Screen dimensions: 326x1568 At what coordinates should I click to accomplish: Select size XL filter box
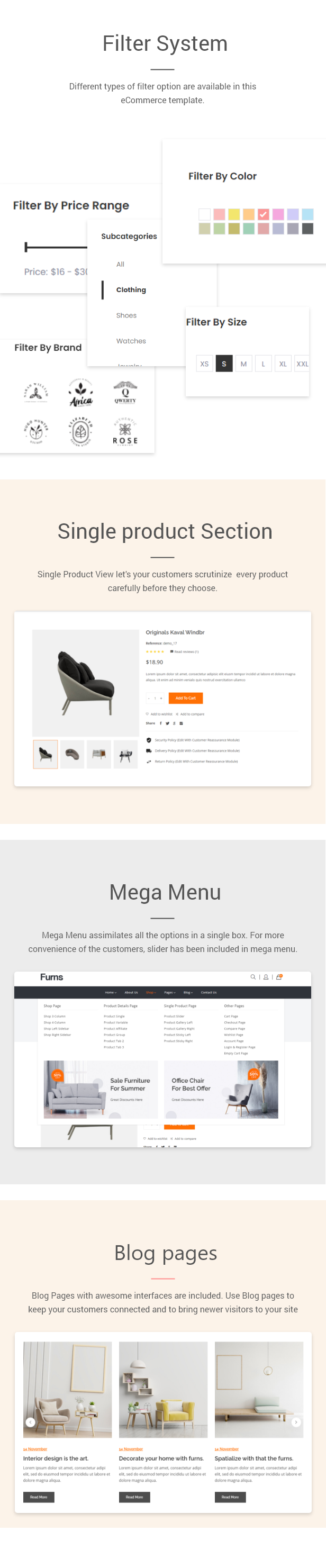pyautogui.click(x=283, y=364)
